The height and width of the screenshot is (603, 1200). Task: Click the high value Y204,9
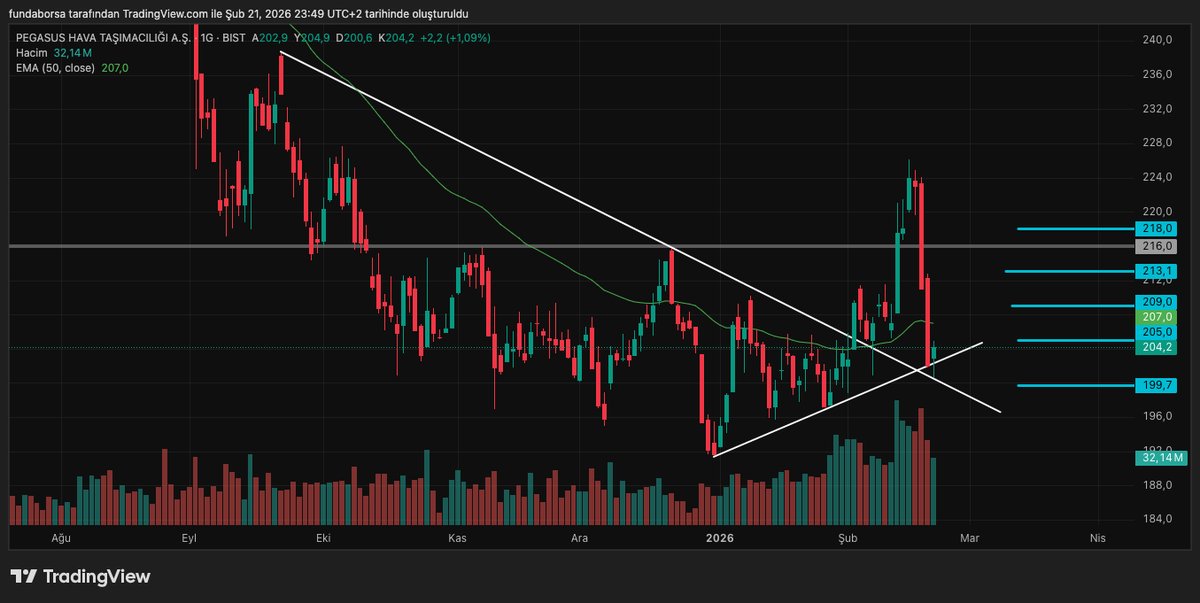point(312,38)
